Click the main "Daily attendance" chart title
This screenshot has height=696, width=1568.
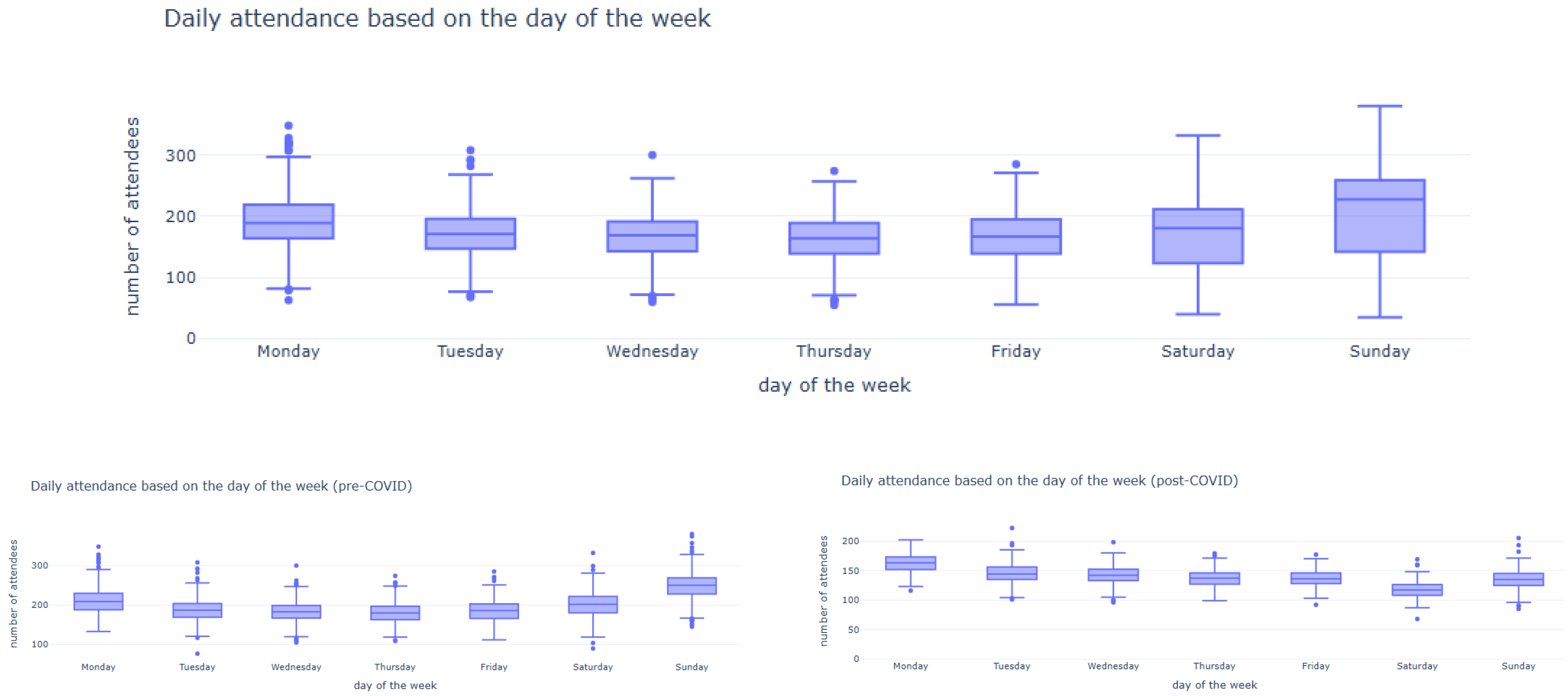click(x=437, y=18)
